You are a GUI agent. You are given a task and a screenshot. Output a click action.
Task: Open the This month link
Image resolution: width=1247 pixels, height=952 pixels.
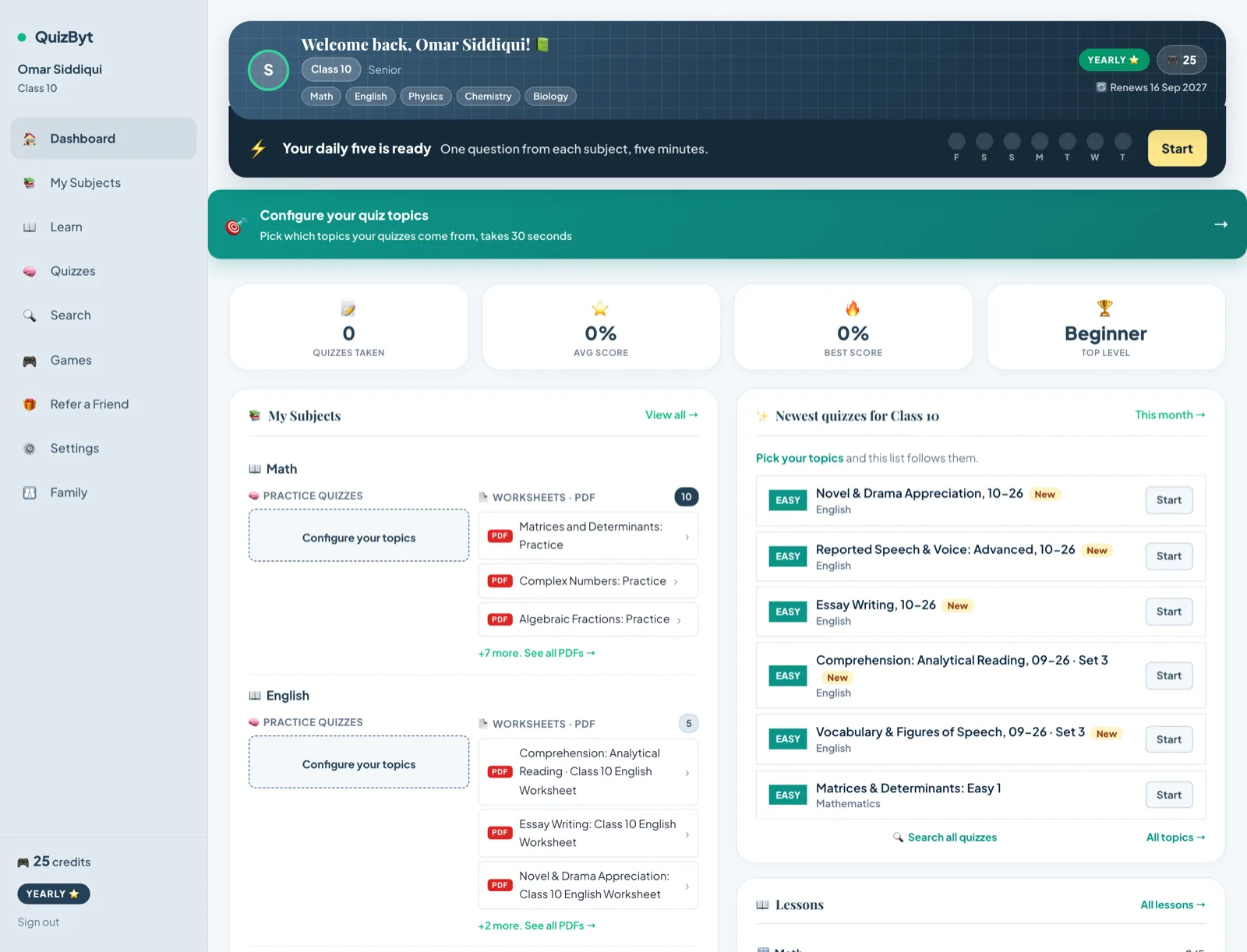point(1170,415)
